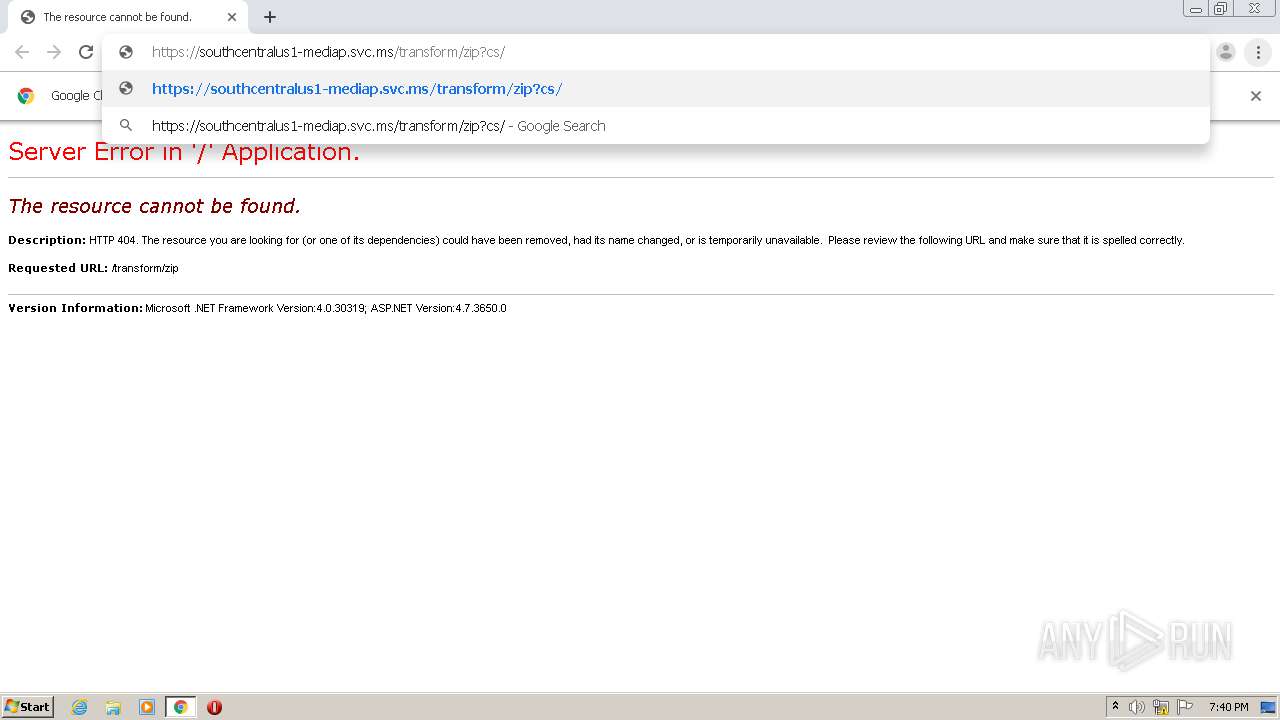Viewport: 1280px width, 720px height.
Task: Click the browser back arrow
Action: [22, 52]
